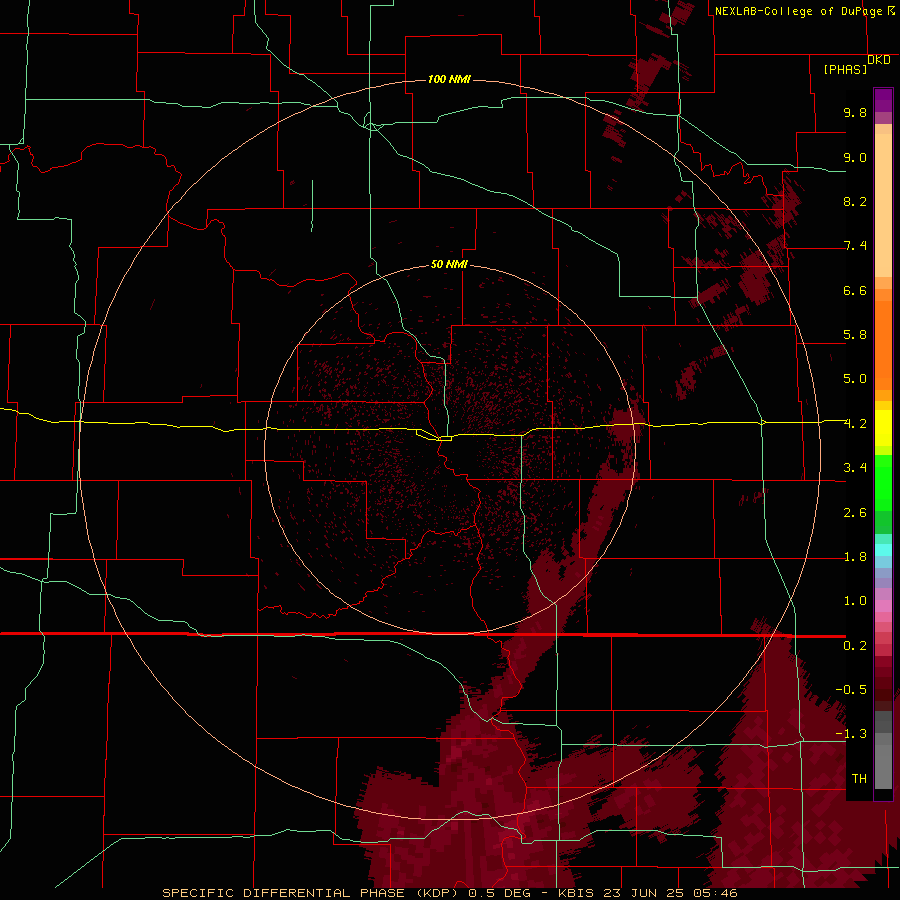Screen dimensions: 900x900
Task: Click the 0.2 value on the color scale
Action: 855,646
